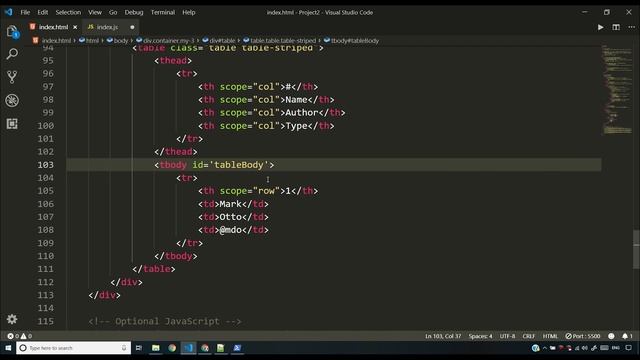Click the microphone icon in search box
The width and height of the screenshot is (640, 360).
124,348
